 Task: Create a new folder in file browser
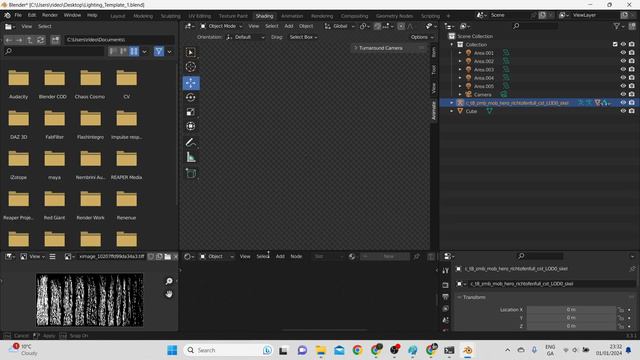55,40
